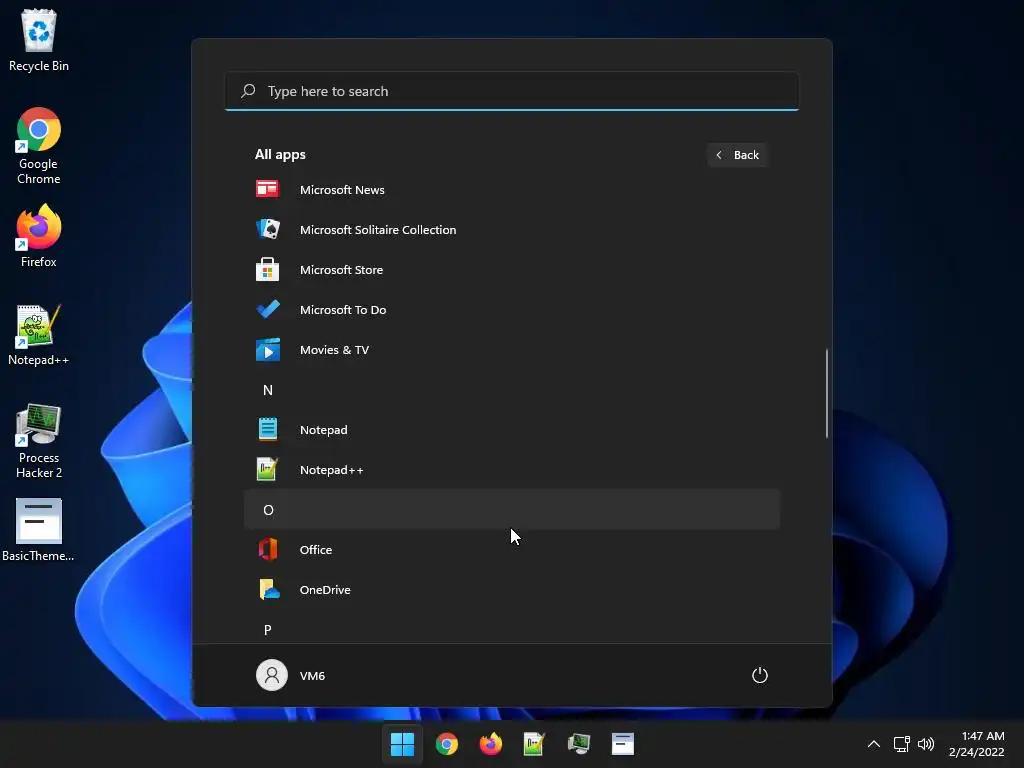Go Back from All apps

click(737, 155)
